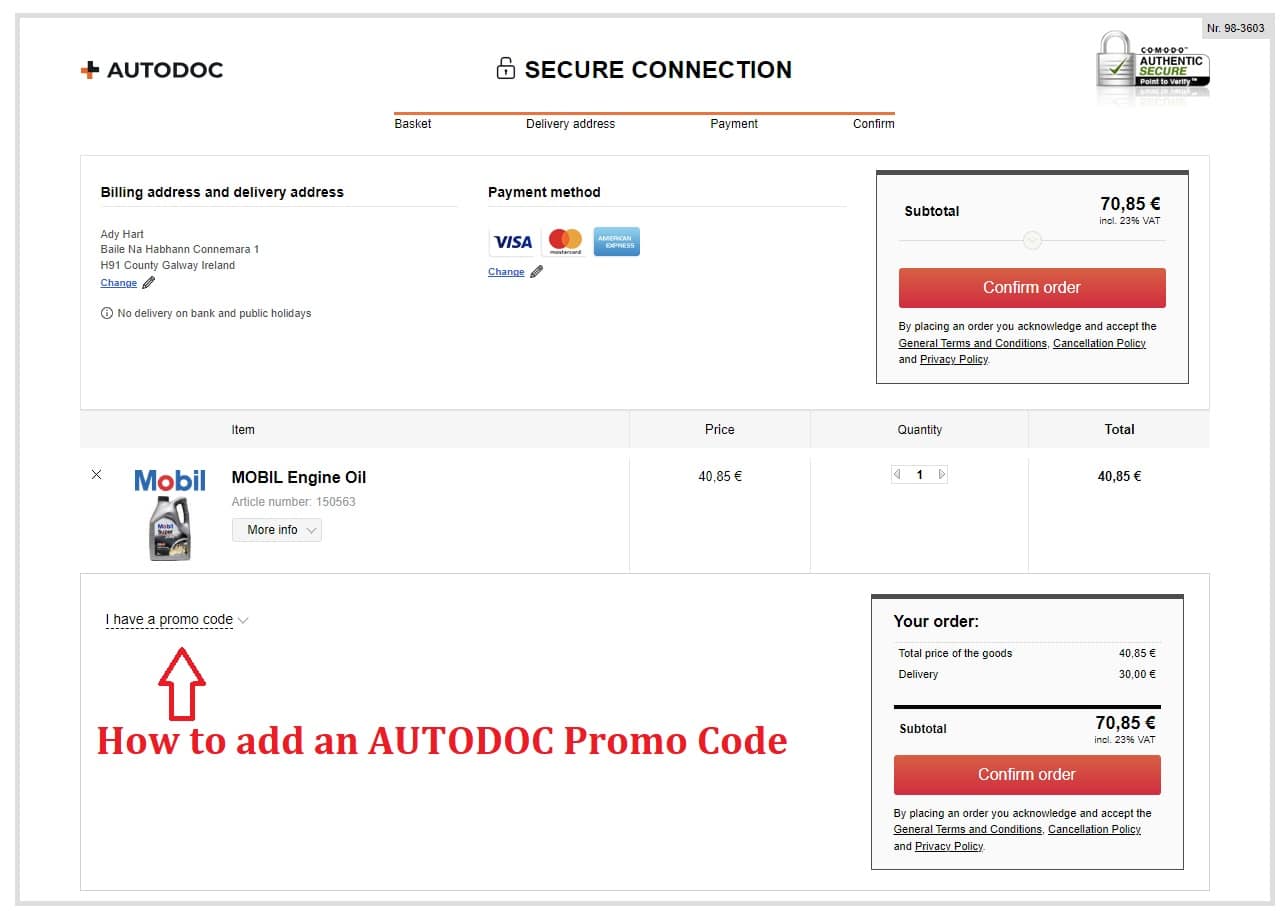Open the General Terms and Conditions link
The image size is (1286, 911).
tap(971, 343)
